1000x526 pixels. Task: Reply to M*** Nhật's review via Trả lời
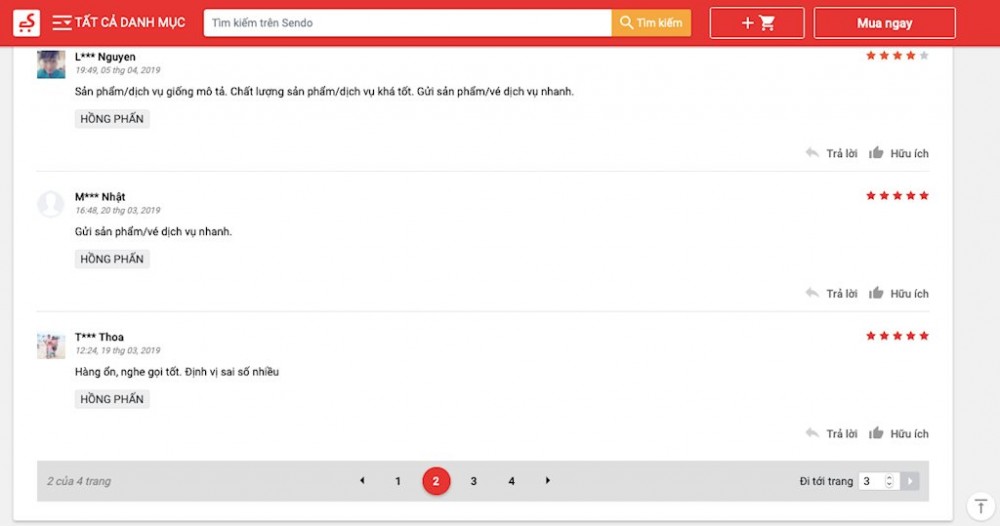[x=832, y=293]
